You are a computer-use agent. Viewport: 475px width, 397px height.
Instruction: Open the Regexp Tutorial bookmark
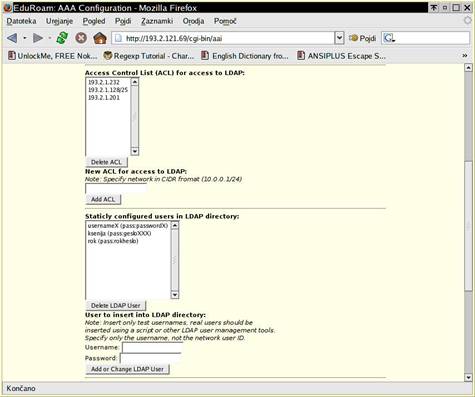click(149, 56)
